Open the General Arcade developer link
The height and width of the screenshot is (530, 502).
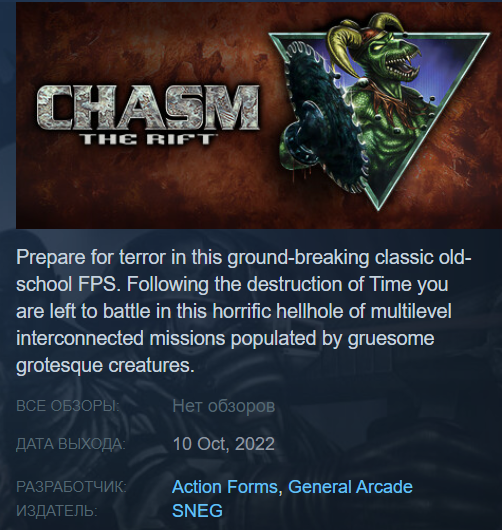350,487
